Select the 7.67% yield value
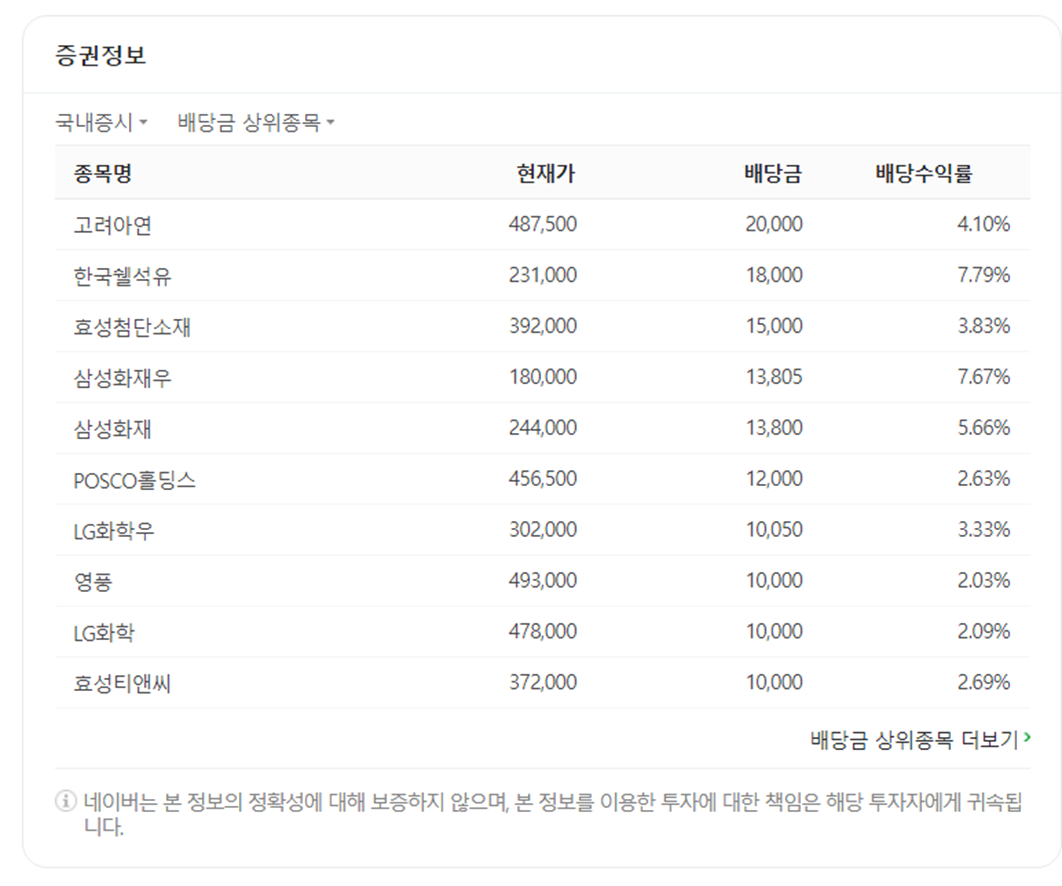This screenshot has height=886, width=1062. [x=983, y=377]
